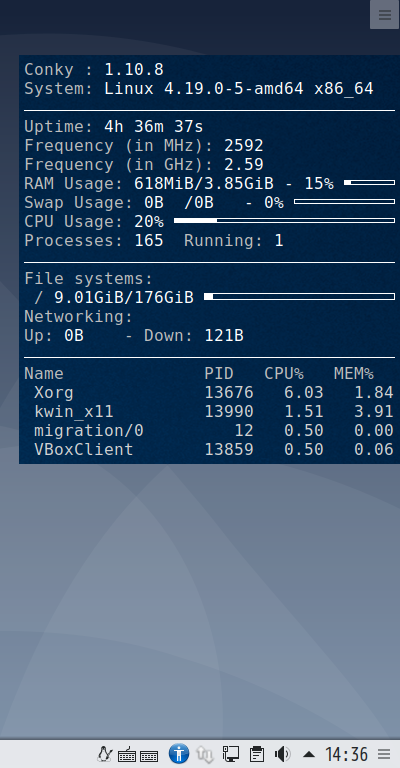The image size is (400, 768).
Task: Click the Up value 0B
Action: (74, 336)
